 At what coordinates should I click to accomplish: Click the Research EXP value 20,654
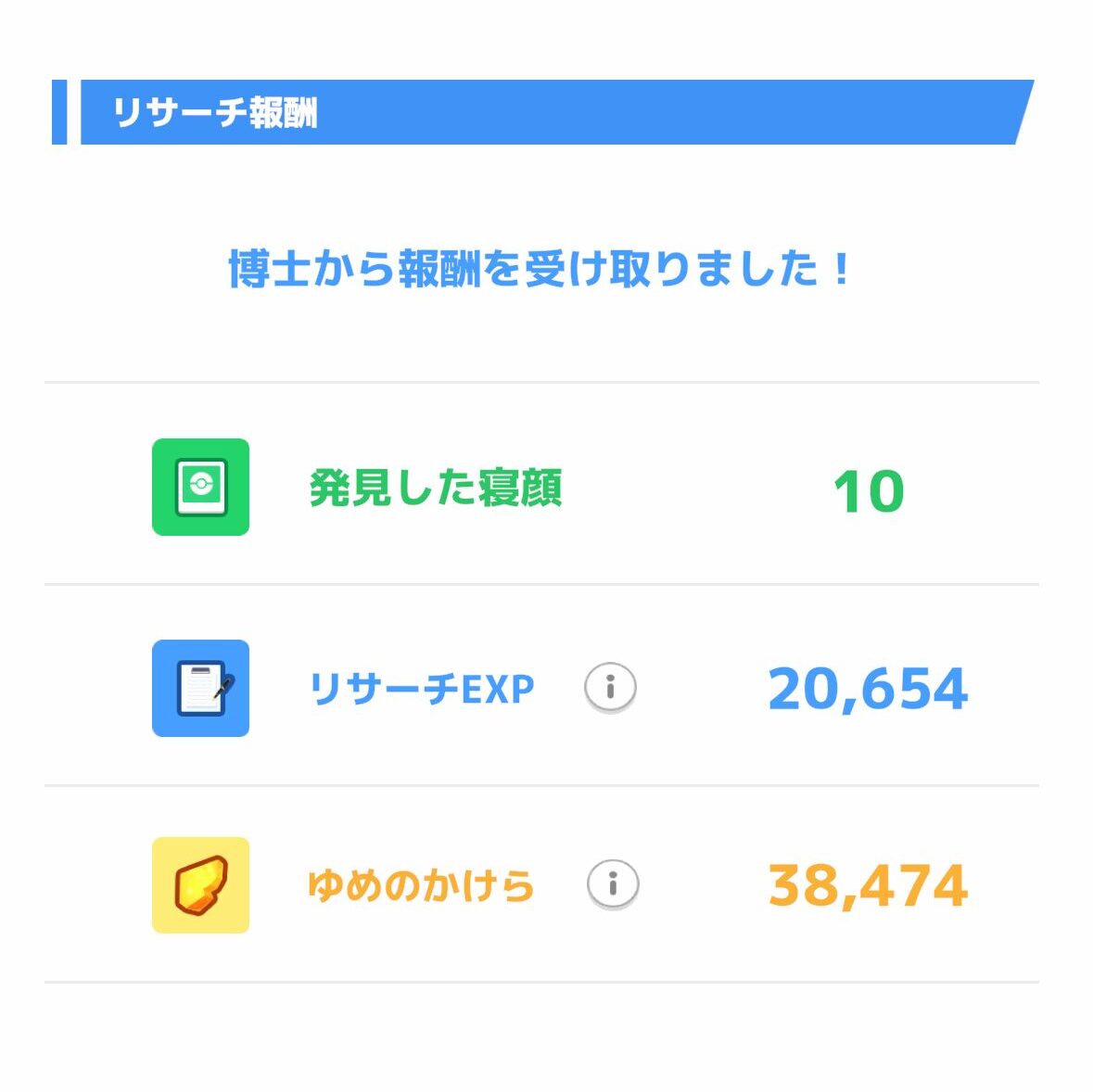(868, 689)
